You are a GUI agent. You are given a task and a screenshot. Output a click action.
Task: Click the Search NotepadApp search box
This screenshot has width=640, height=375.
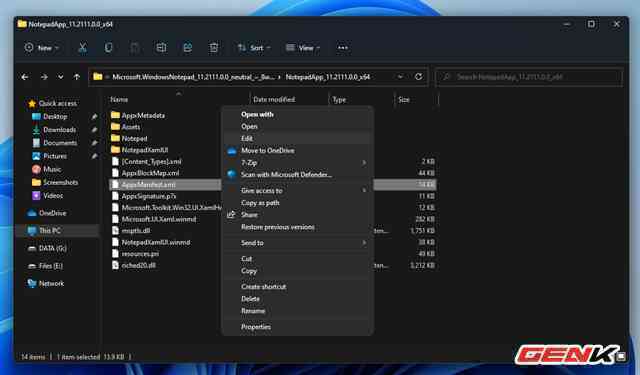[529, 77]
